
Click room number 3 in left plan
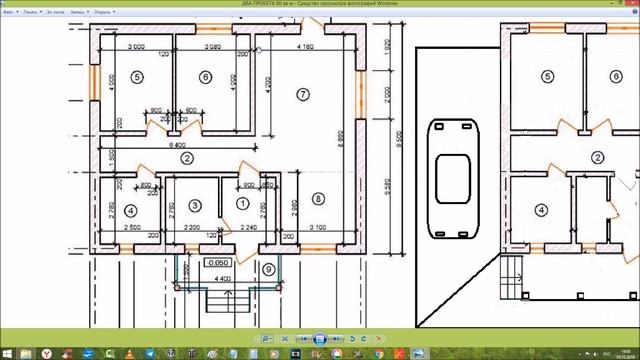pyautogui.click(x=195, y=206)
